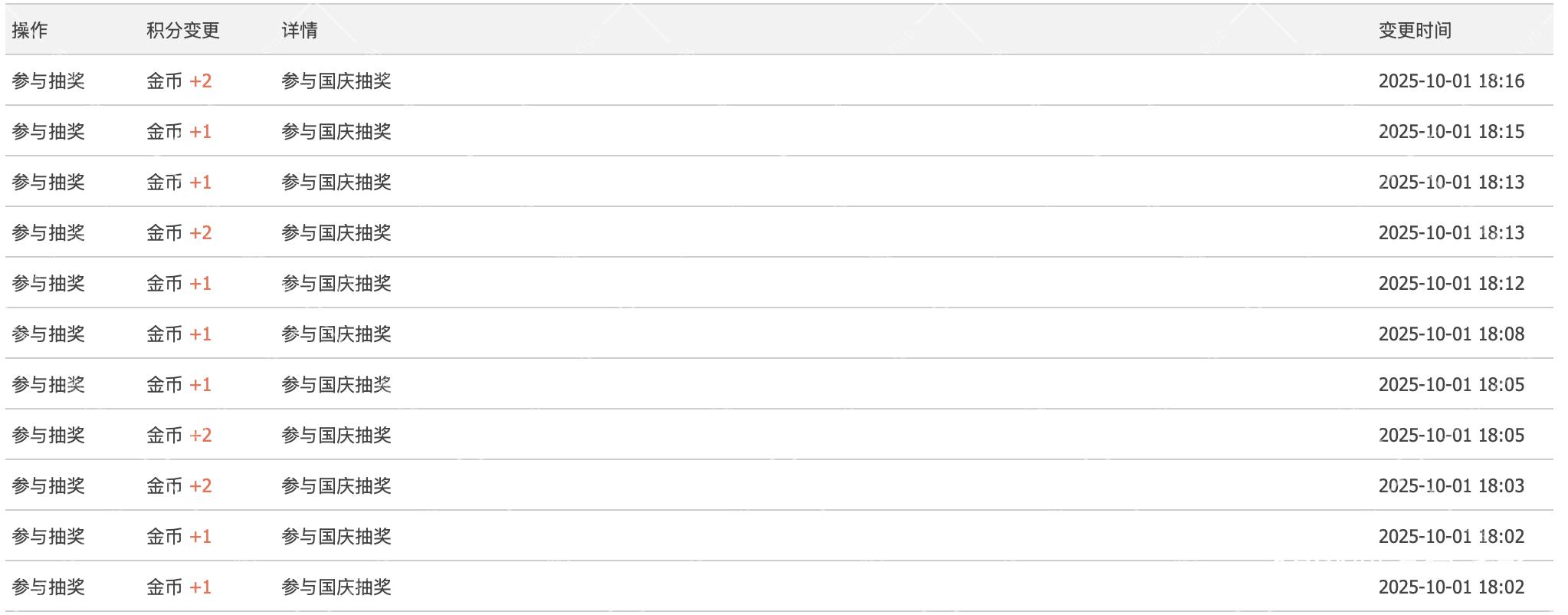Select 金币 +1 in the 18:13 row

(x=179, y=182)
